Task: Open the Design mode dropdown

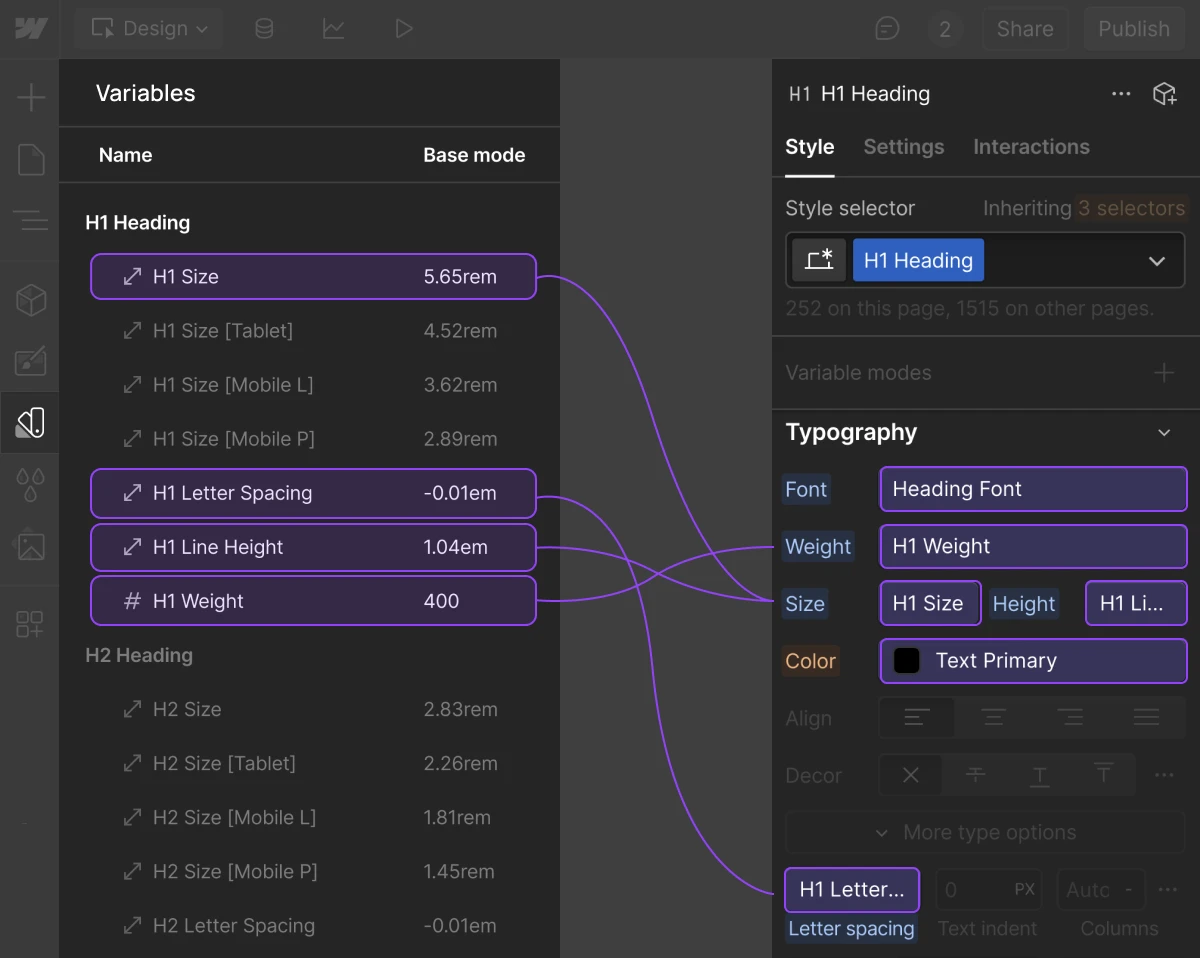Action: [148, 28]
